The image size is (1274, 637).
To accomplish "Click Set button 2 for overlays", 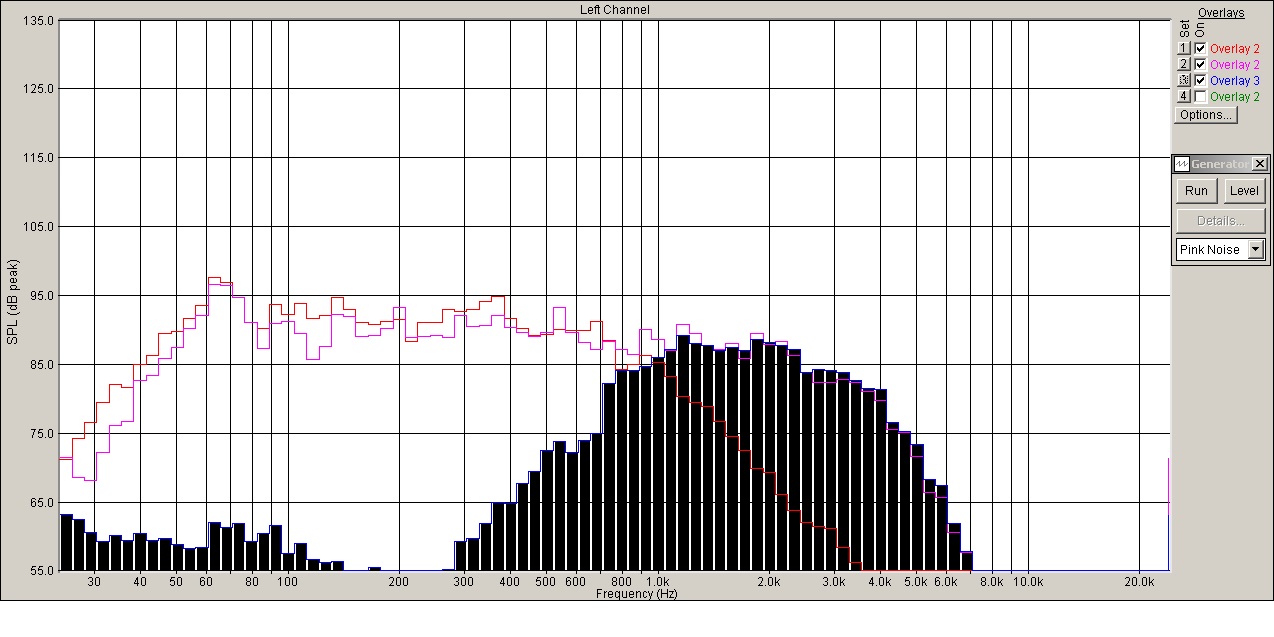I will coord(1184,64).
